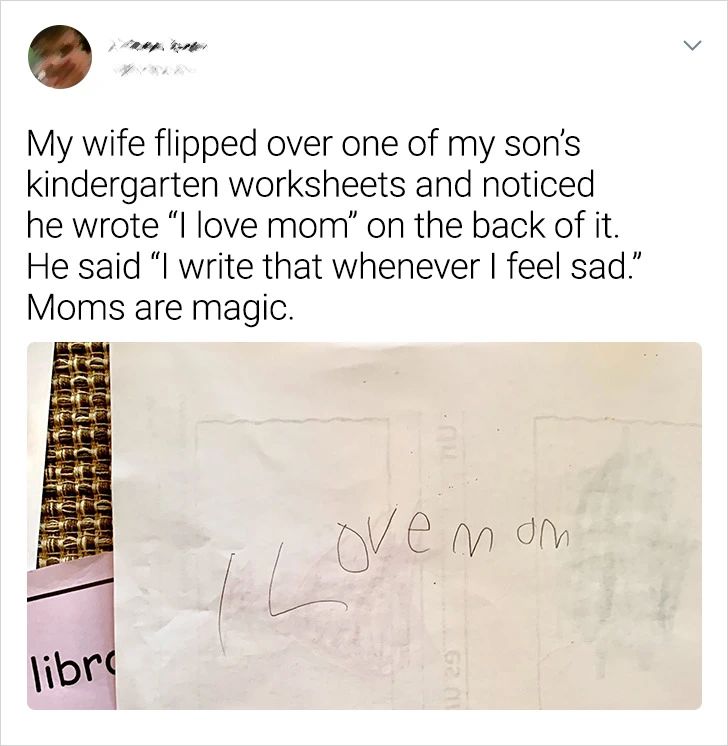Open the blurred display name link
This screenshot has height=746, width=728.
pyautogui.click(x=155, y=47)
